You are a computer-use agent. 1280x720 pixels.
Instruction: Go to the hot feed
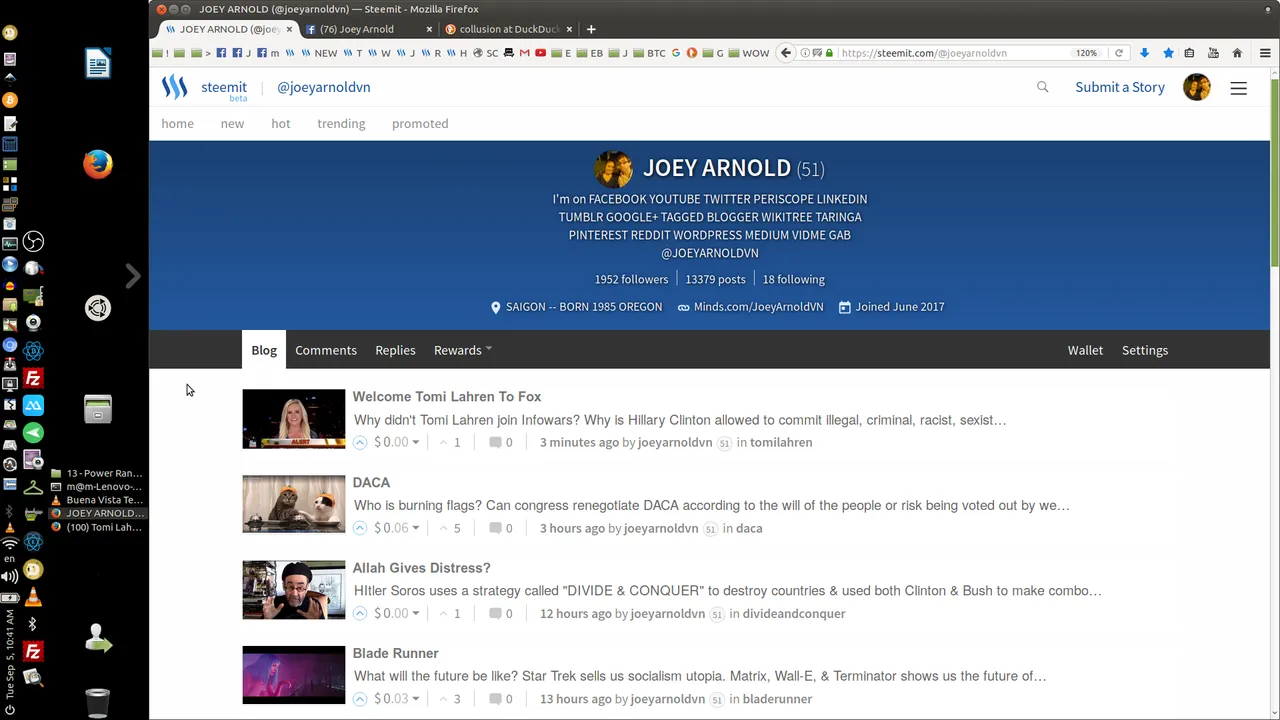[281, 123]
